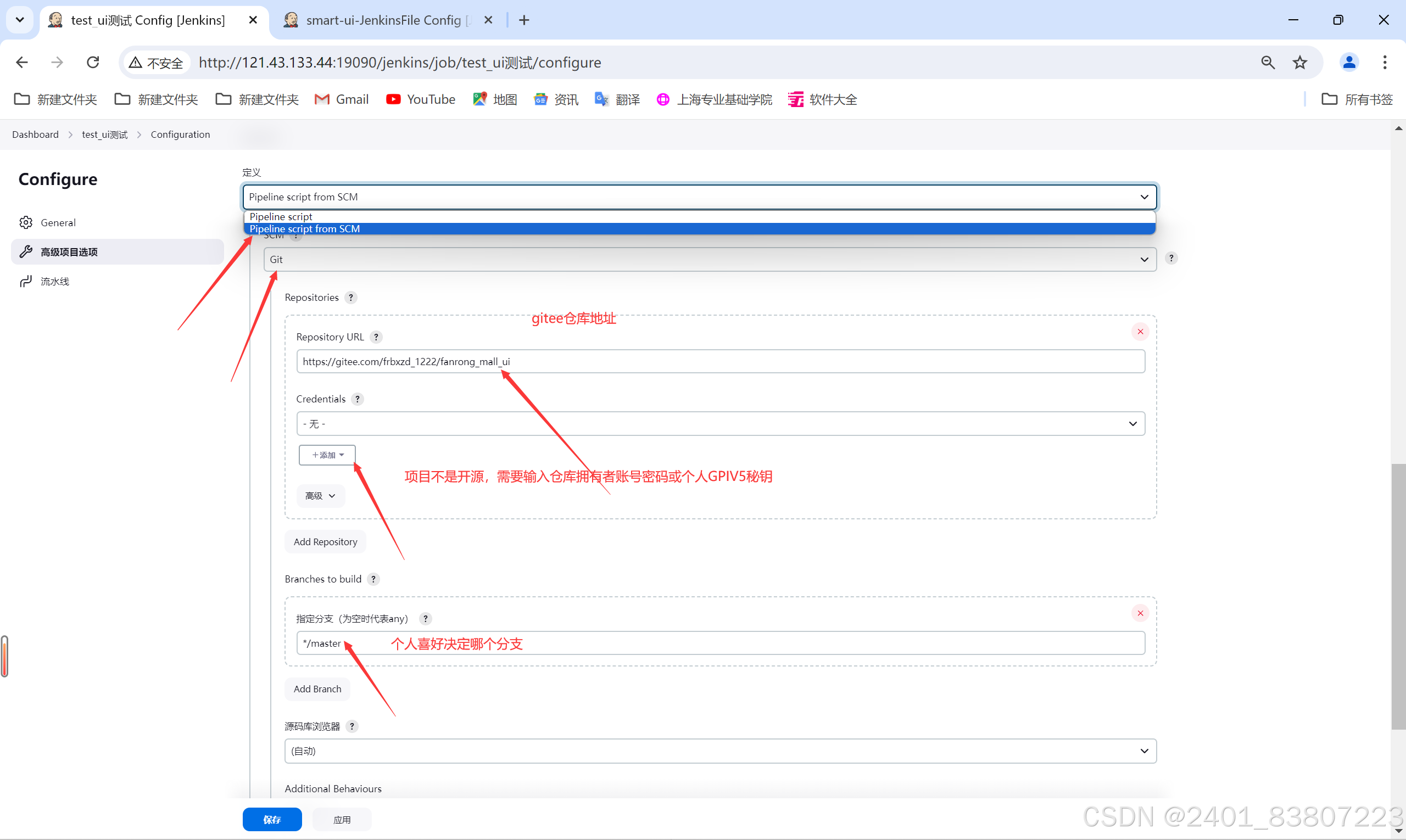The image size is (1406, 840).
Task: Open the Branches to build help icon
Action: (373, 579)
